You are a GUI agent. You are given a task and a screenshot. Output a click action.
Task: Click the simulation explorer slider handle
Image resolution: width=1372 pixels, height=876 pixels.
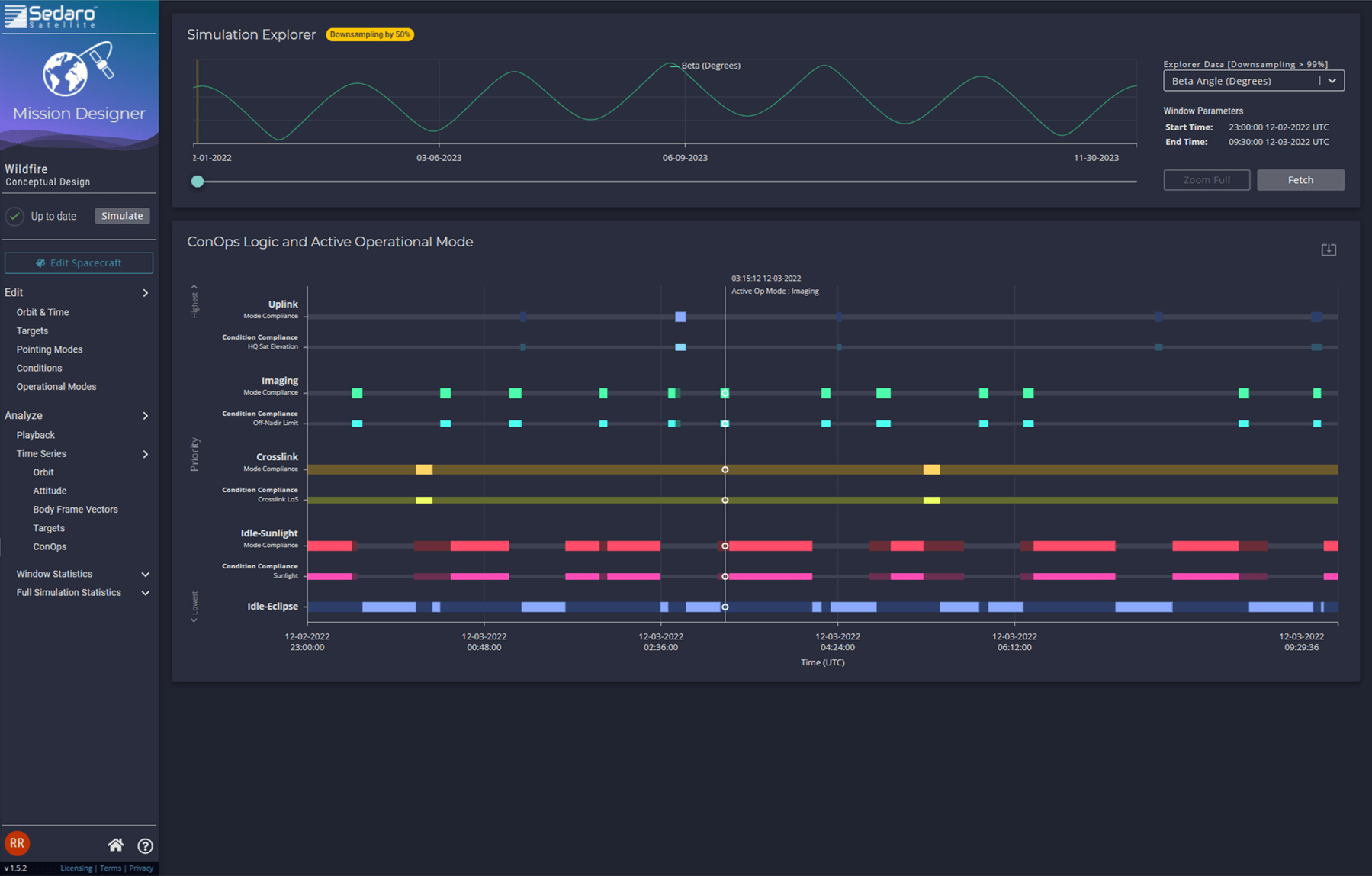(x=198, y=182)
